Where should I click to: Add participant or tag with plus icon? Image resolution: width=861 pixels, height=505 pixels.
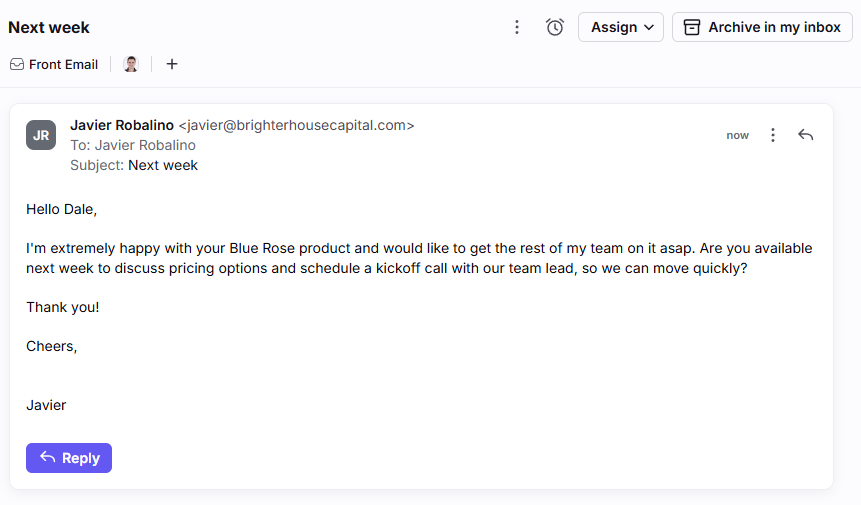pos(172,64)
